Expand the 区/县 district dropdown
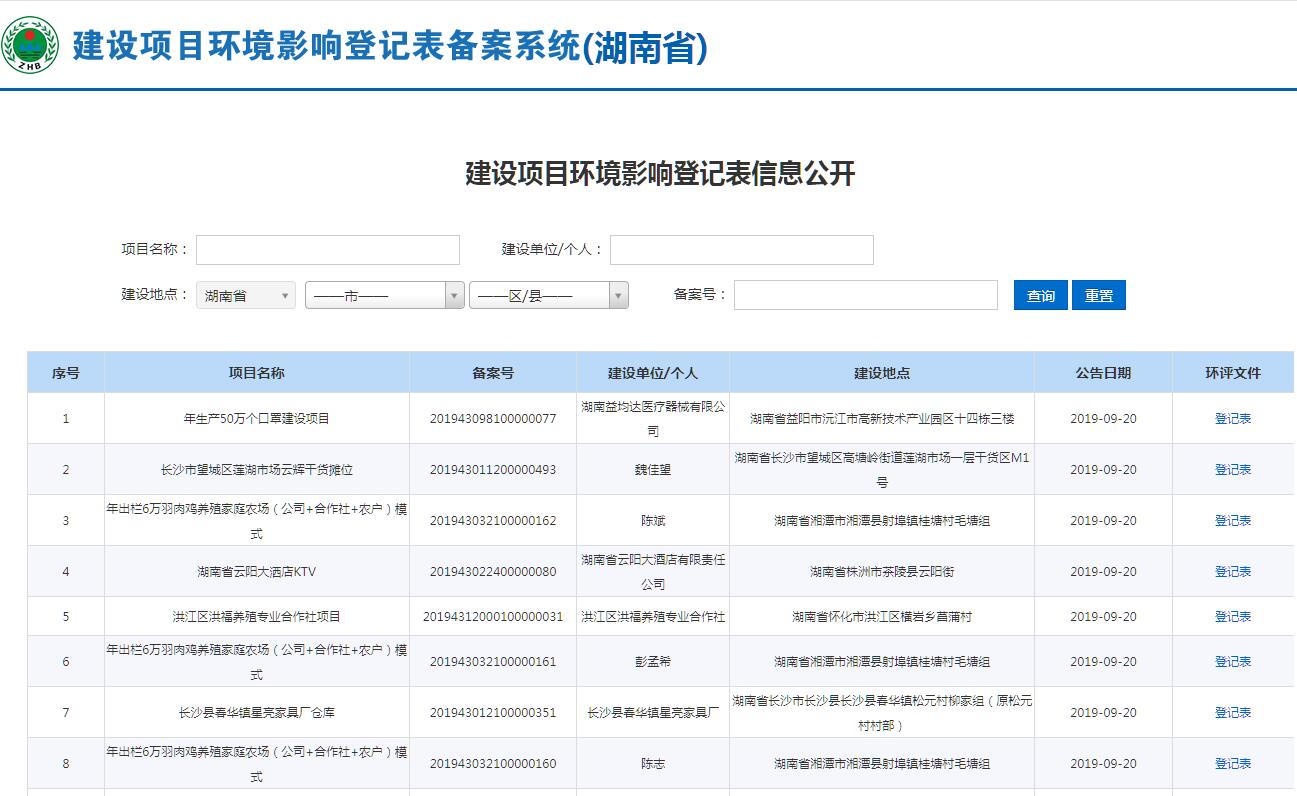Viewport: 1297px width, 796px height. click(x=548, y=295)
